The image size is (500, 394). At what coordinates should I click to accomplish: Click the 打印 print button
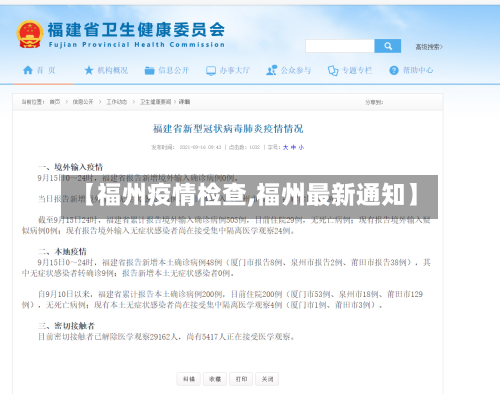tap(241, 379)
